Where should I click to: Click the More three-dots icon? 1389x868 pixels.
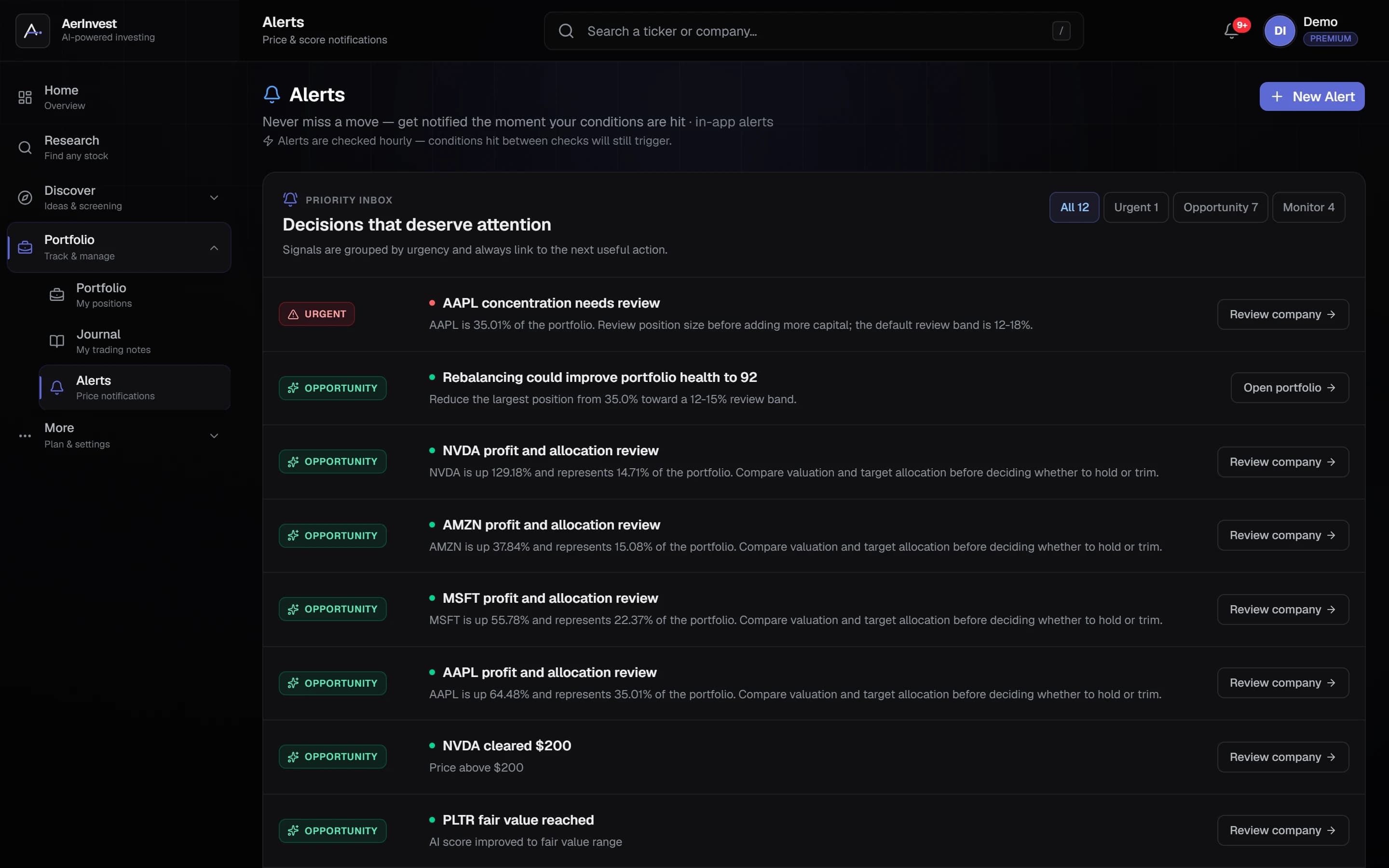(x=25, y=436)
